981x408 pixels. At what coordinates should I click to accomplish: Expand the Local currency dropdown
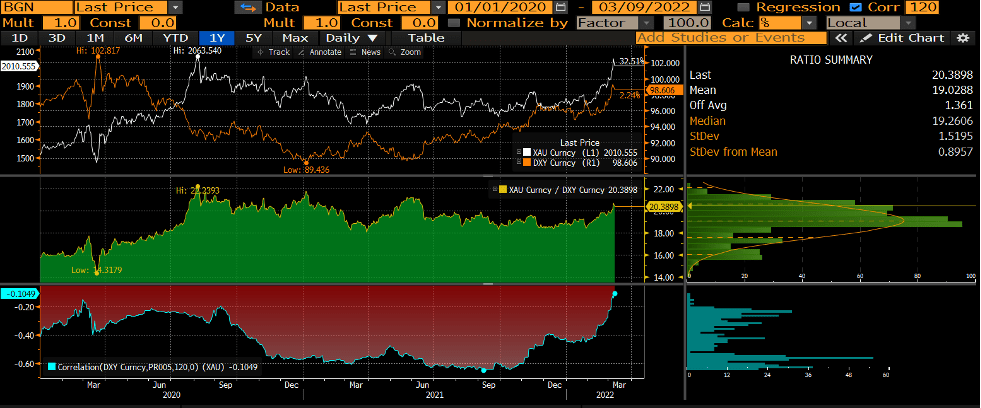click(x=908, y=23)
